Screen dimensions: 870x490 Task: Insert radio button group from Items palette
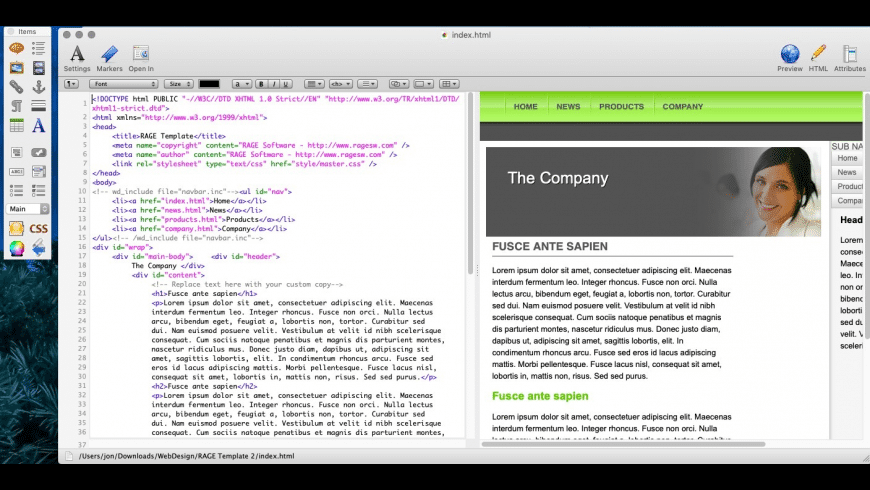click(x=17, y=190)
